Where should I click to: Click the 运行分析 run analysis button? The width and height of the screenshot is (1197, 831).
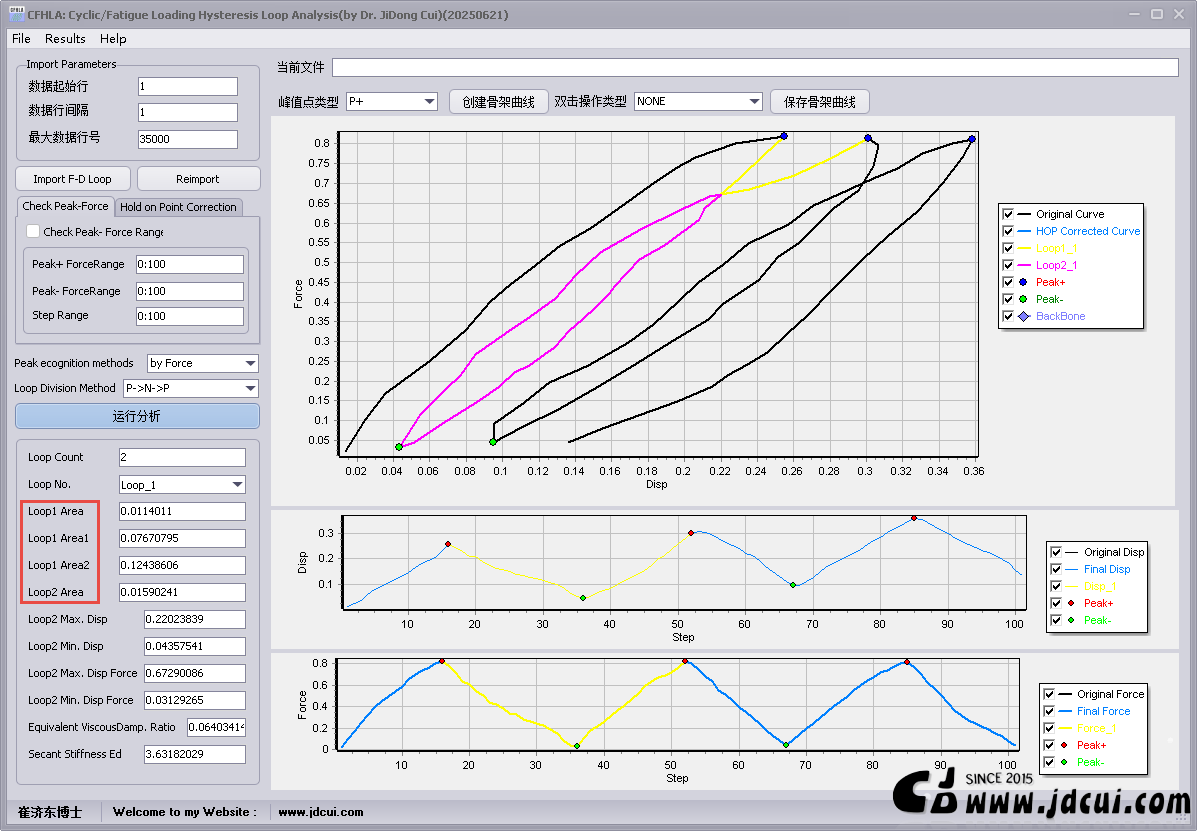click(137, 416)
